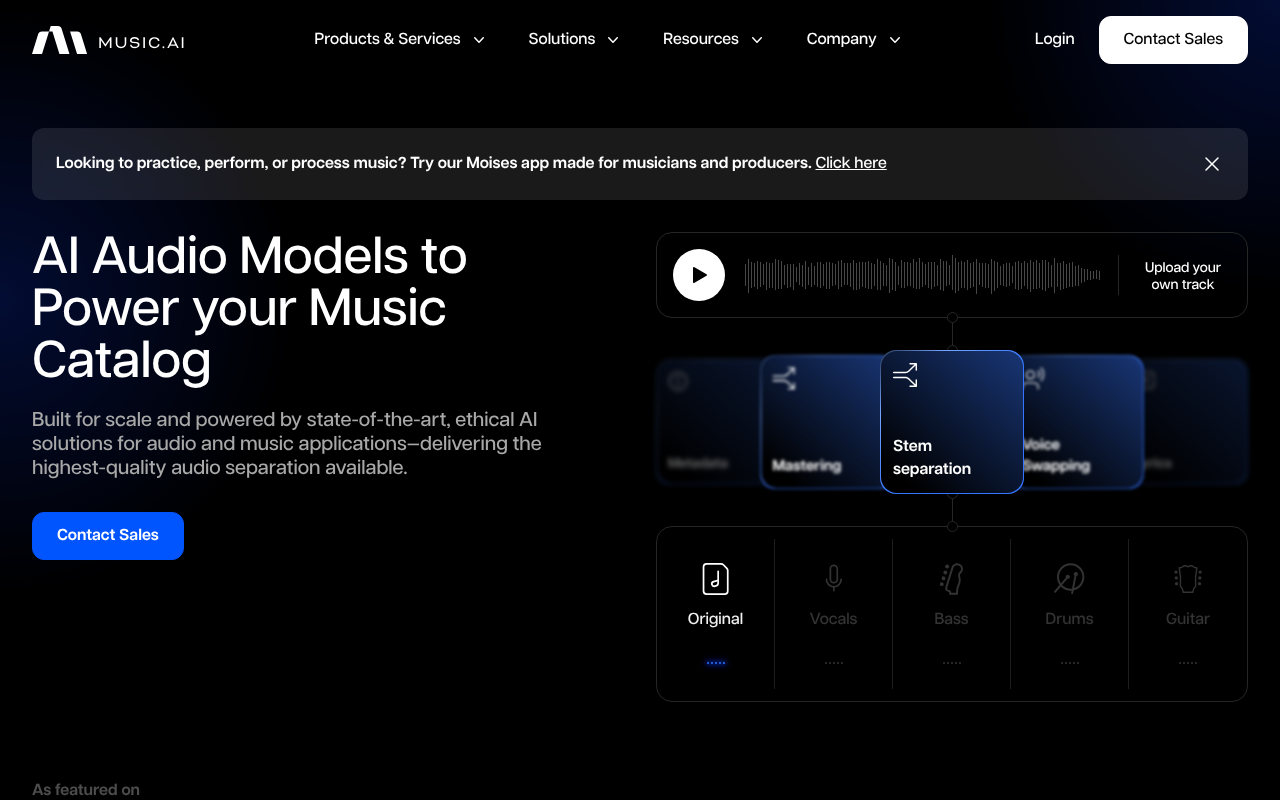Open the Company navigation menu
Screen dimensions: 1280x800
point(853,39)
